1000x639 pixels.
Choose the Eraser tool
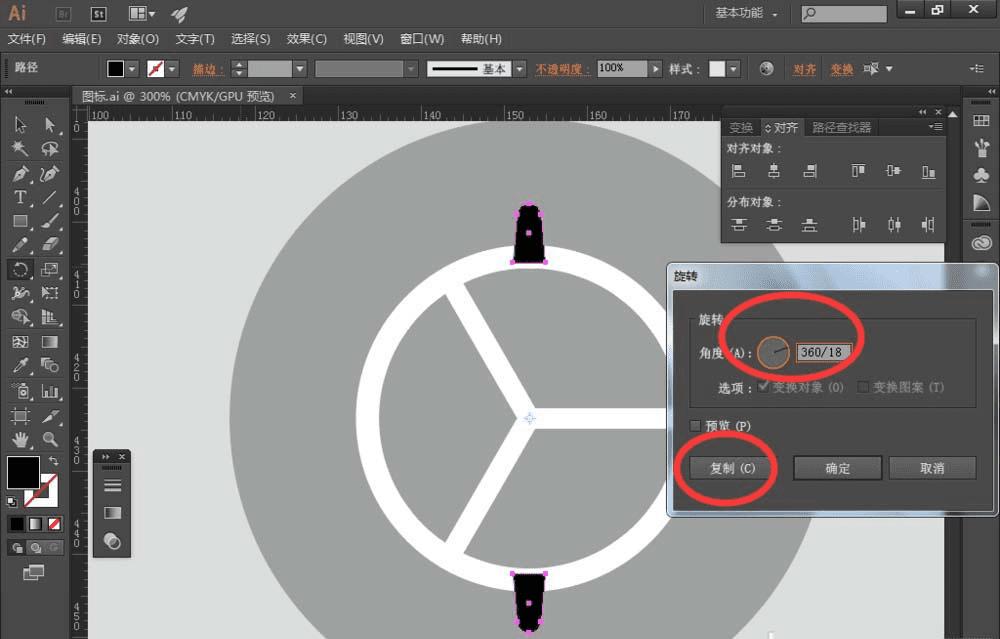50,245
